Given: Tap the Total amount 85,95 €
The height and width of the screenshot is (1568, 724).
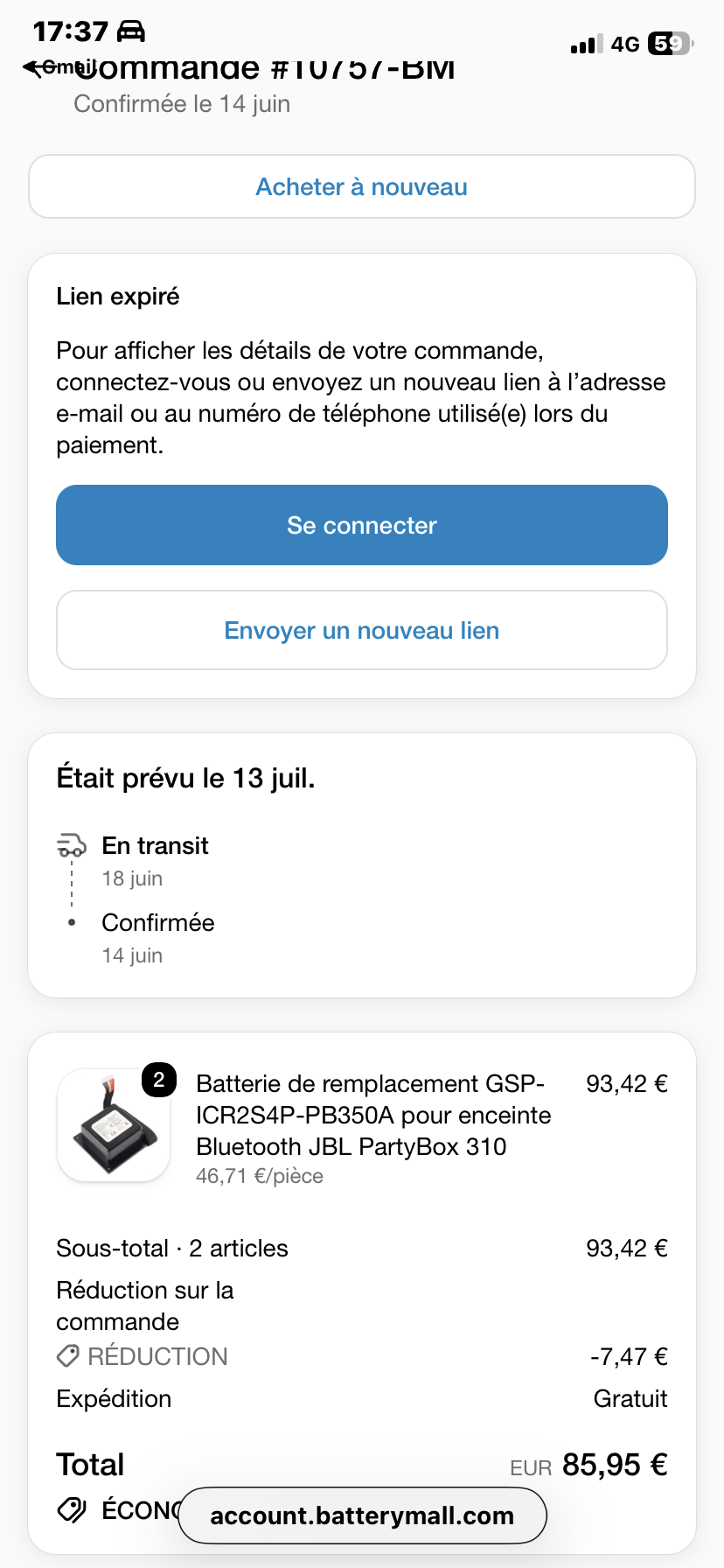Looking at the screenshot, I should point(615,1464).
